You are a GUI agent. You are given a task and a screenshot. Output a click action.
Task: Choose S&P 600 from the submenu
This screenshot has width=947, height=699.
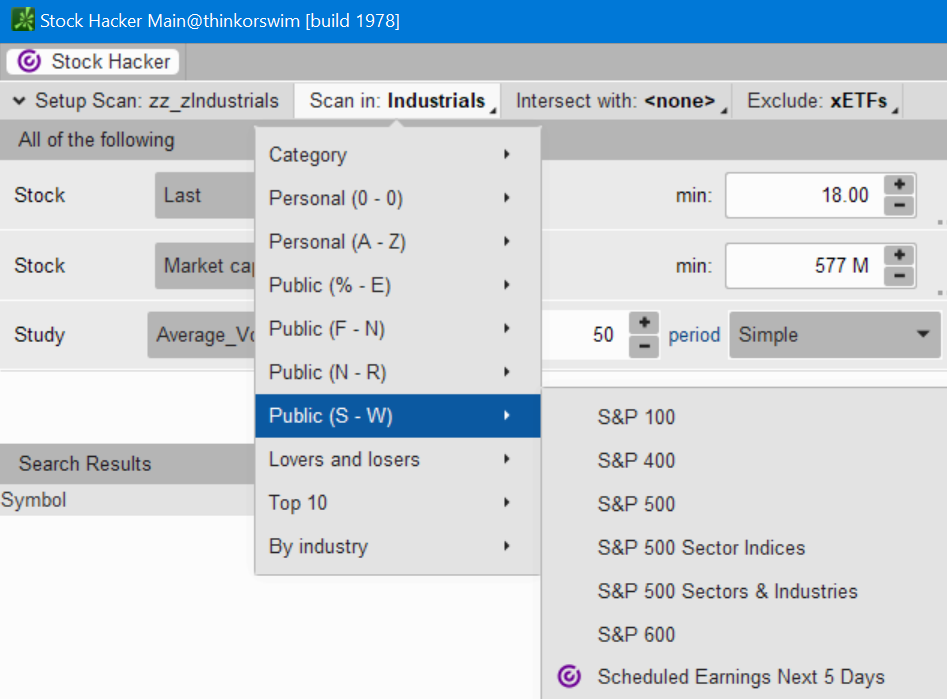point(636,634)
